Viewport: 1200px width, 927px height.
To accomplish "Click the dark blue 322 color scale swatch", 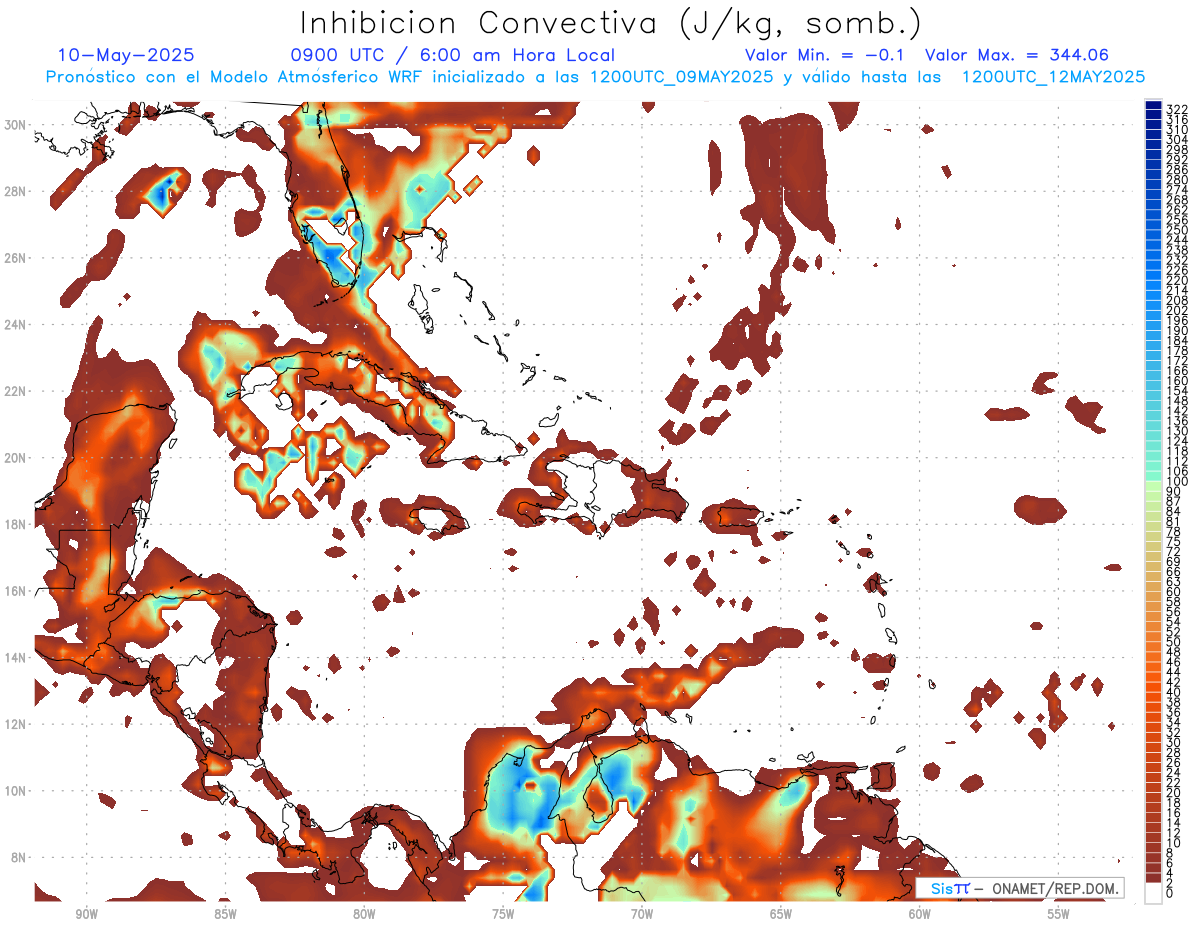I will (x=1153, y=105).
